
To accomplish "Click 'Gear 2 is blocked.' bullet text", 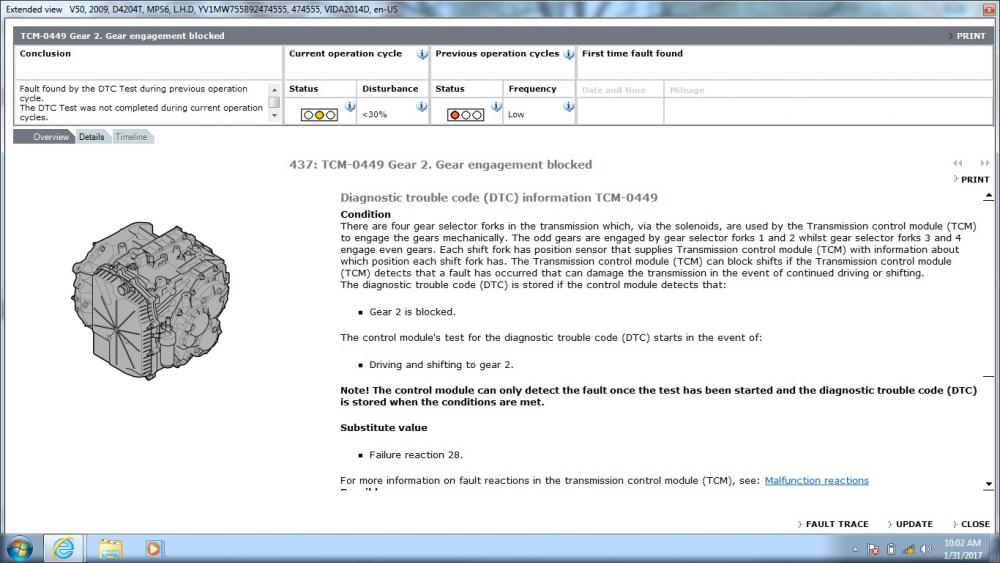I will (x=412, y=312).
